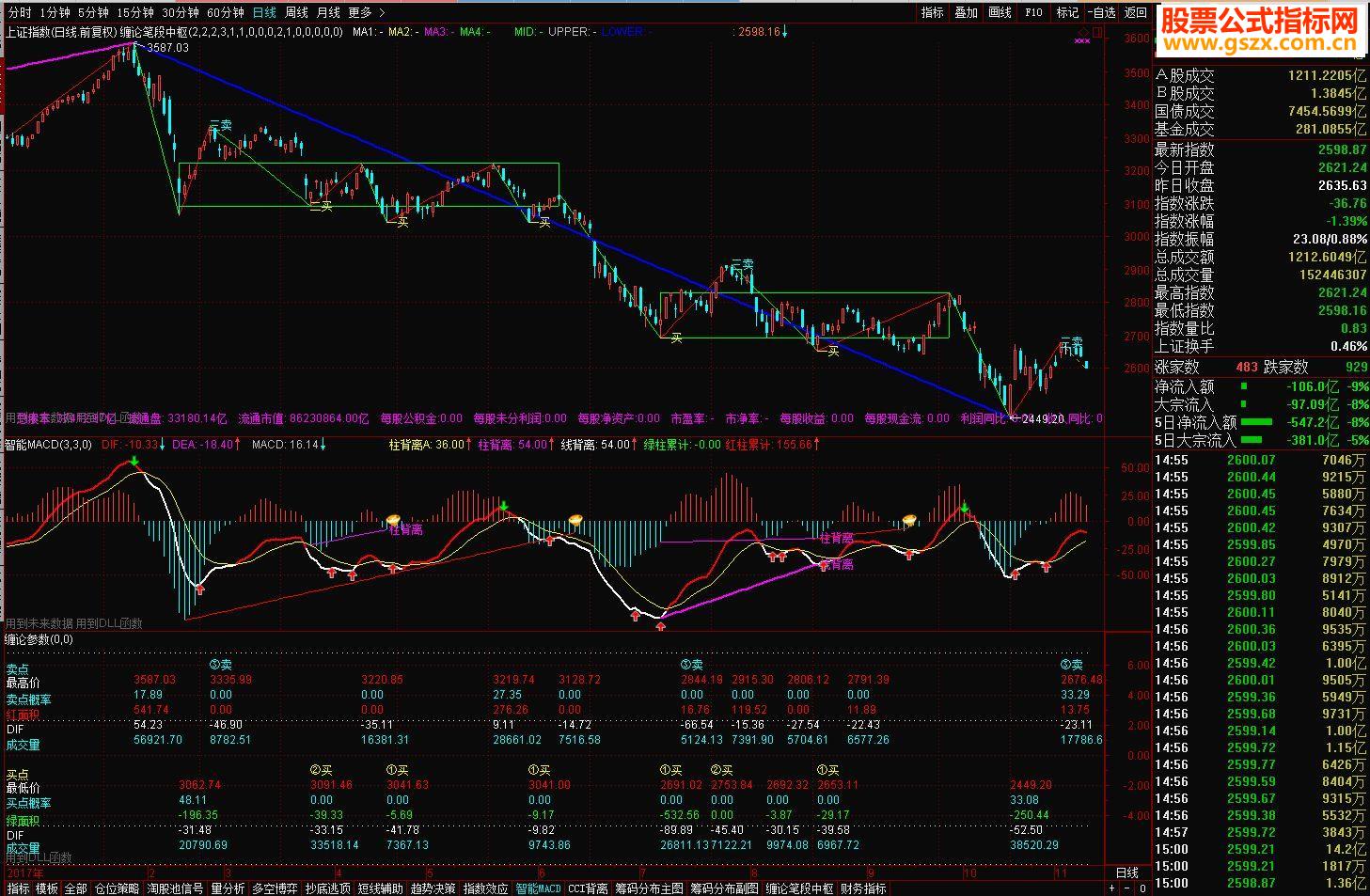Click the 标记 mark button
1370x896 pixels.
pos(1067,12)
